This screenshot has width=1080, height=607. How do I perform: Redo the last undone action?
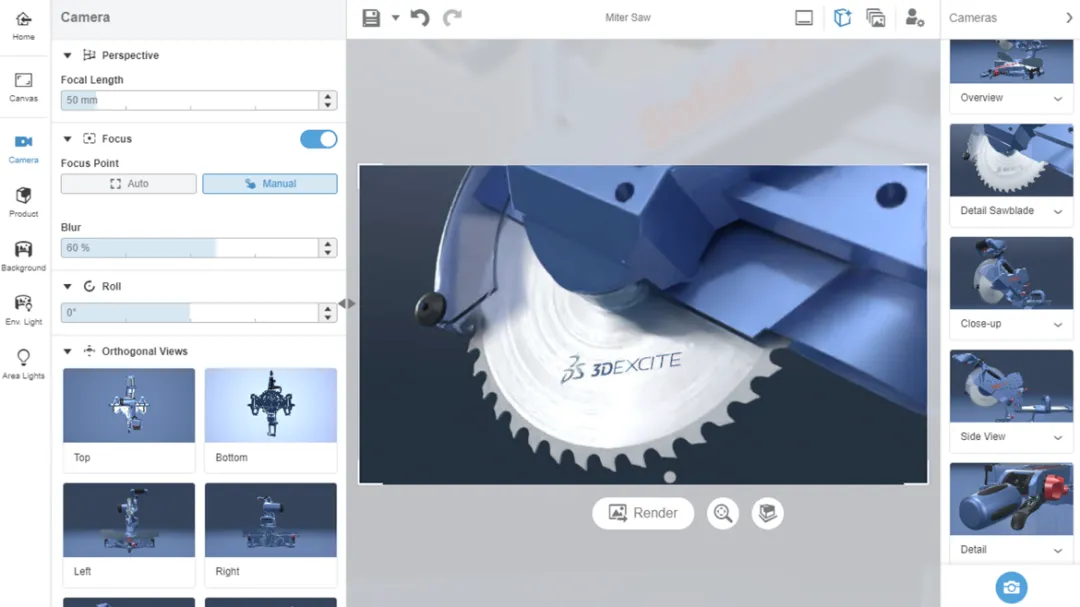pyautogui.click(x=452, y=18)
